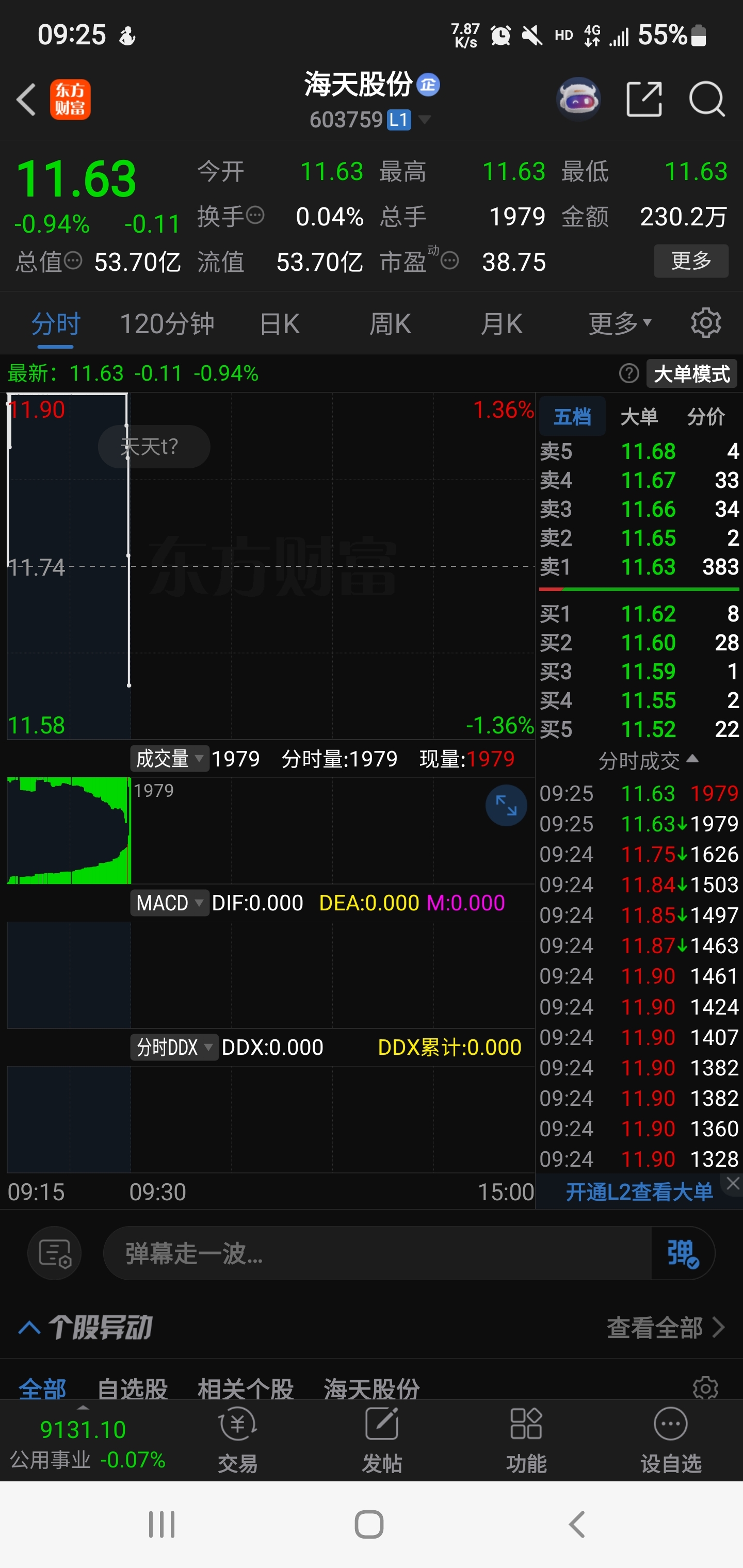
Task: Select the 分价 tab
Action: 706,416
